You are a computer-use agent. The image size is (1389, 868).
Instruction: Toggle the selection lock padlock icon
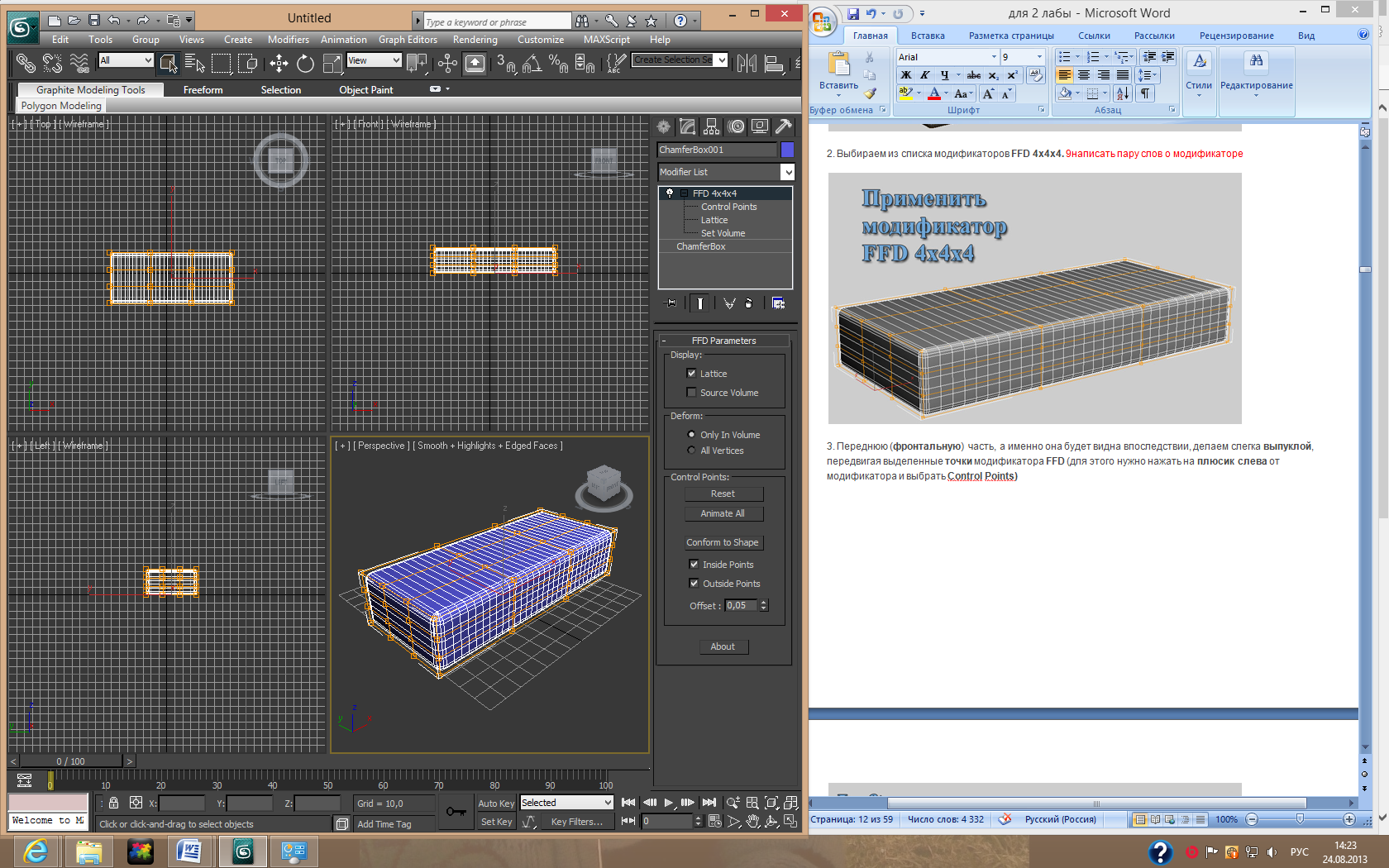[x=113, y=804]
